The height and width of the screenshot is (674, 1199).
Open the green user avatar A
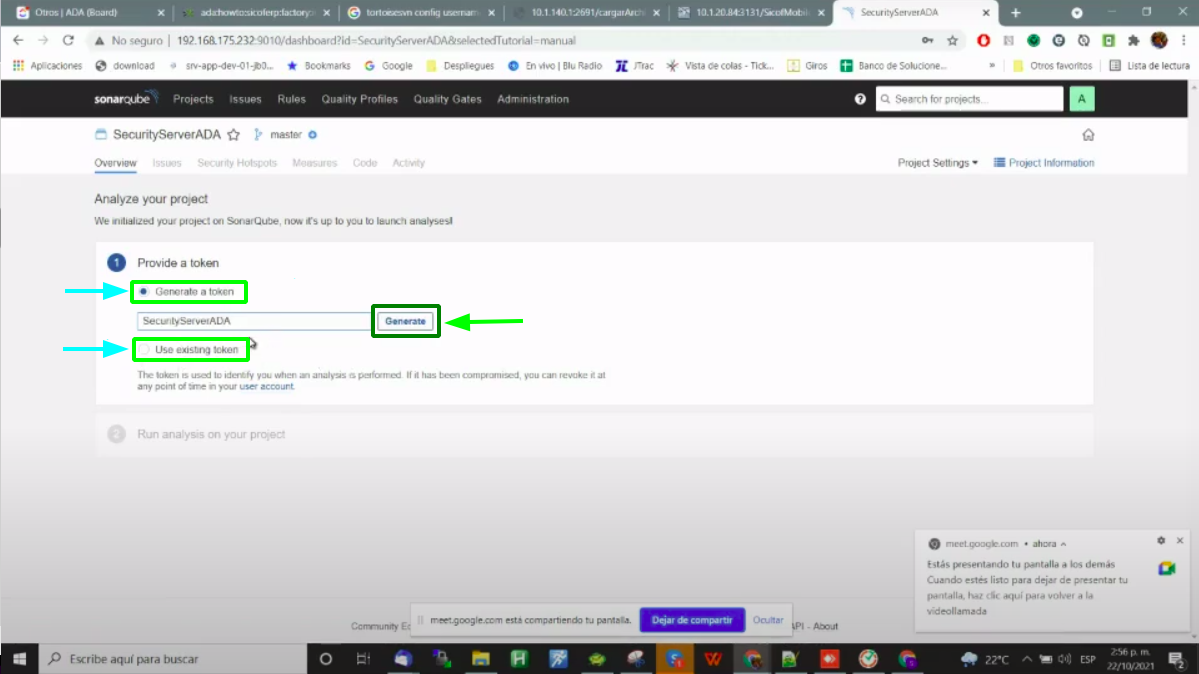coord(1081,99)
